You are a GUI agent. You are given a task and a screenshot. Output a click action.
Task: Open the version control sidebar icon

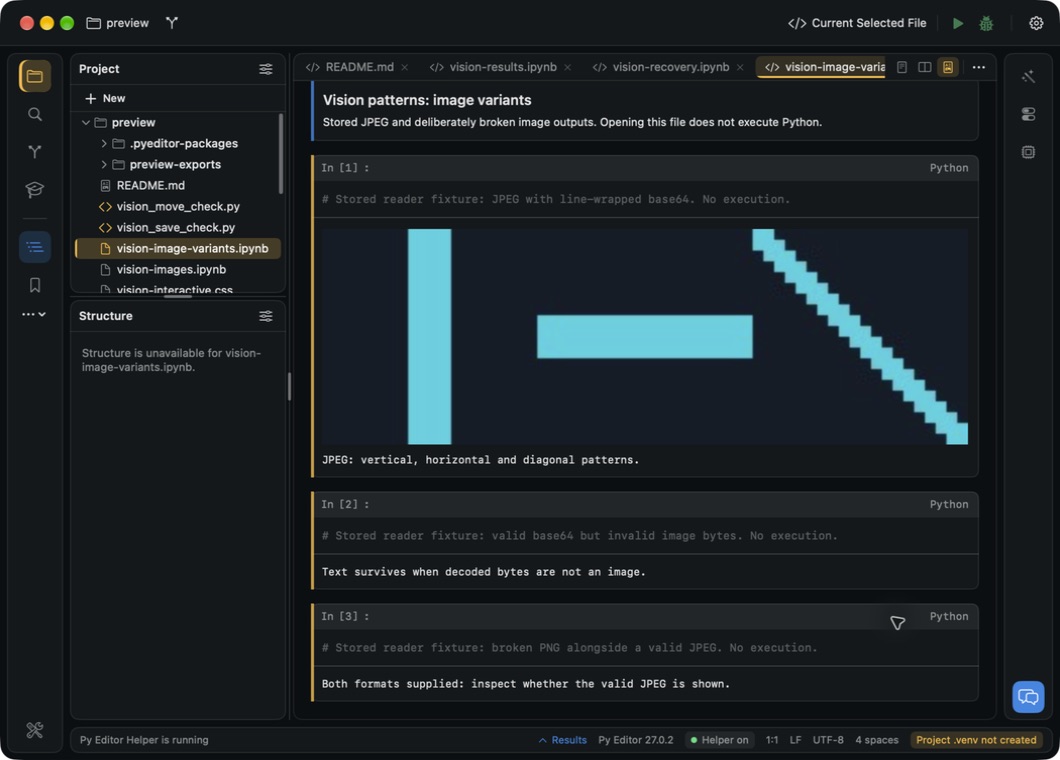(x=34, y=151)
